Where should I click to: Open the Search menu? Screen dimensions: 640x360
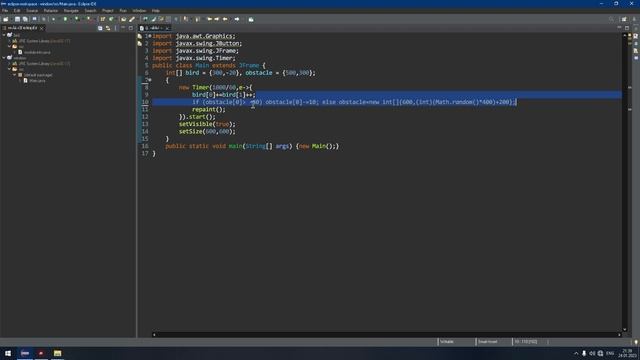(91, 11)
